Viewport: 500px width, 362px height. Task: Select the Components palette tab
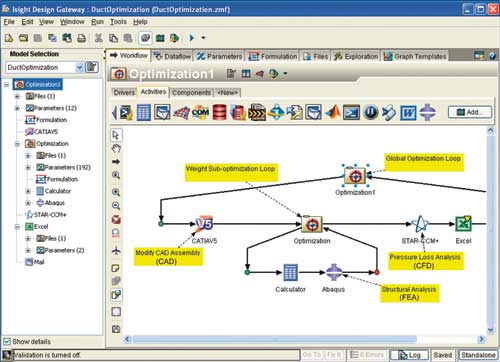(x=191, y=92)
